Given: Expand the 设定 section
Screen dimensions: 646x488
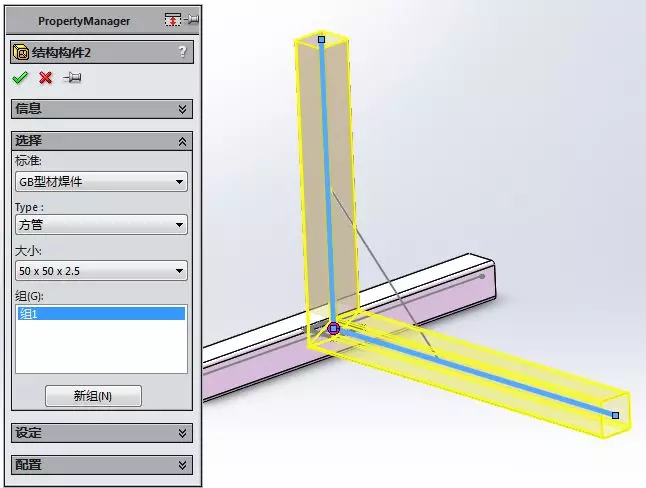Looking at the screenshot, I should click(102, 433).
